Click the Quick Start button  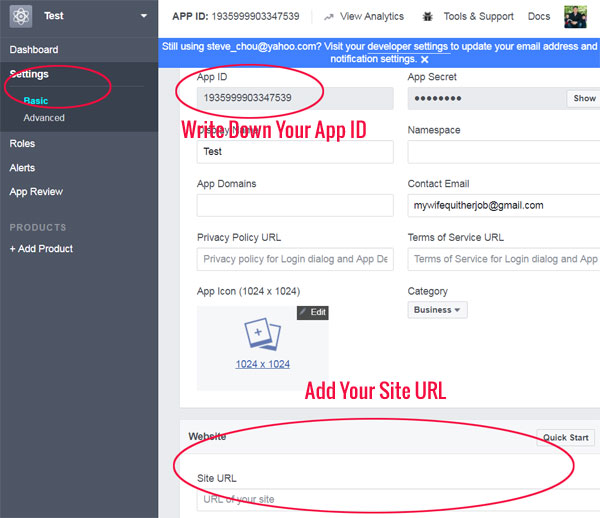[x=566, y=438]
